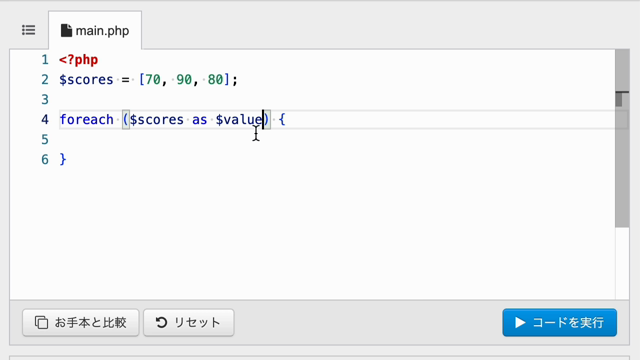Click the $value variable on line 4
640x360 pixels.
tap(239, 120)
